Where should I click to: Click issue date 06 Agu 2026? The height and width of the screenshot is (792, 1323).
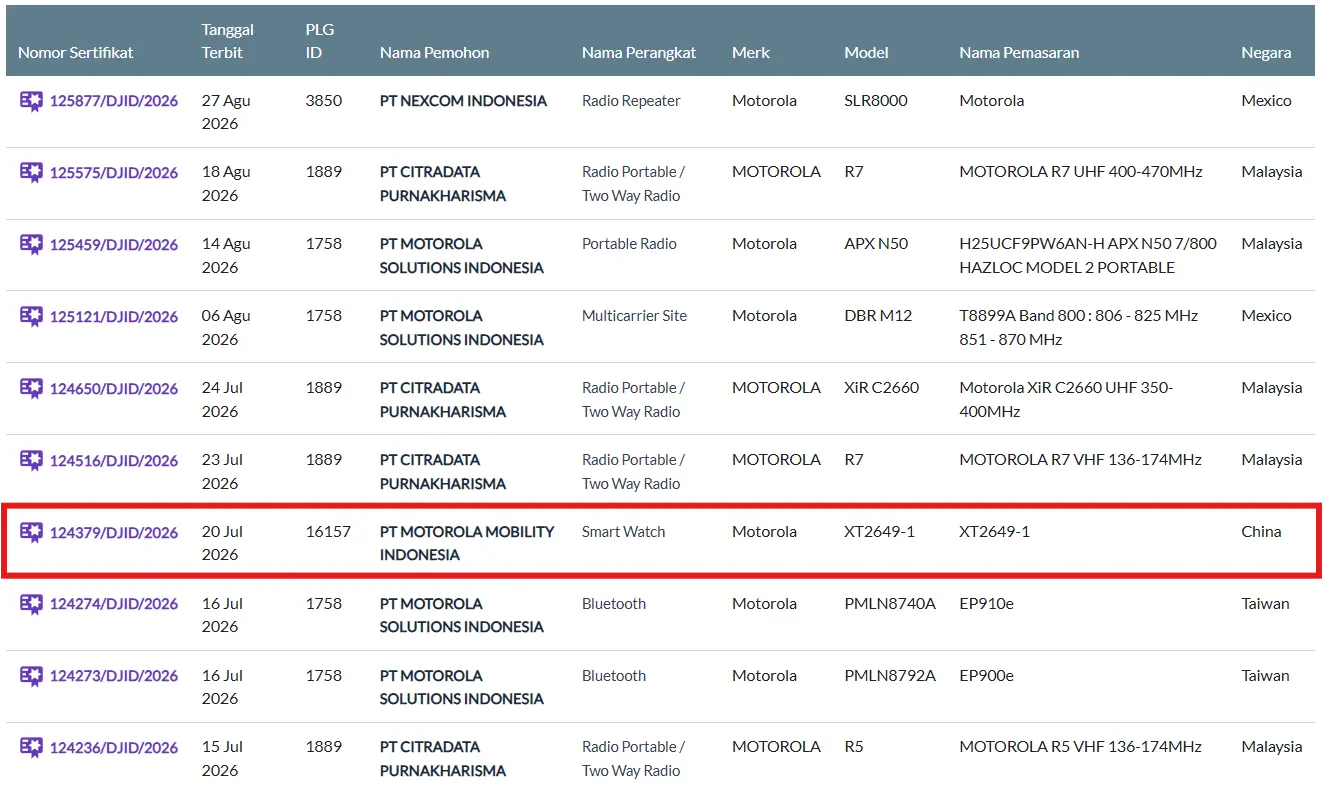click(227, 327)
